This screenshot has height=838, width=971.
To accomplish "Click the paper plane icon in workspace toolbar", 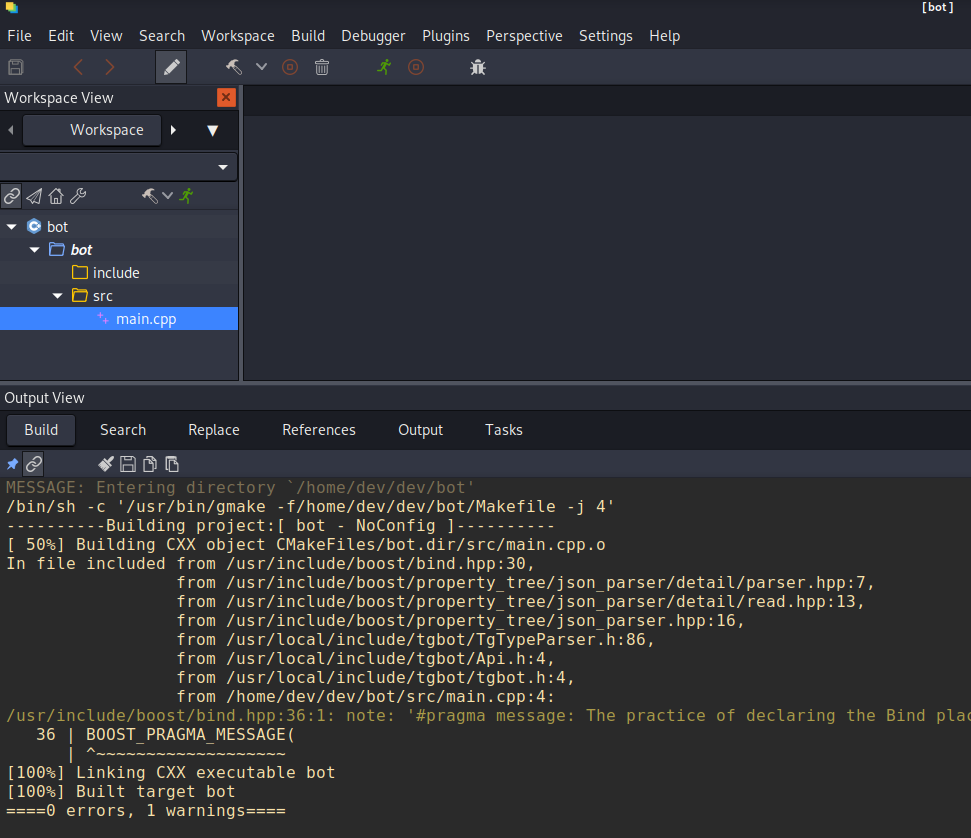I will [x=34, y=196].
